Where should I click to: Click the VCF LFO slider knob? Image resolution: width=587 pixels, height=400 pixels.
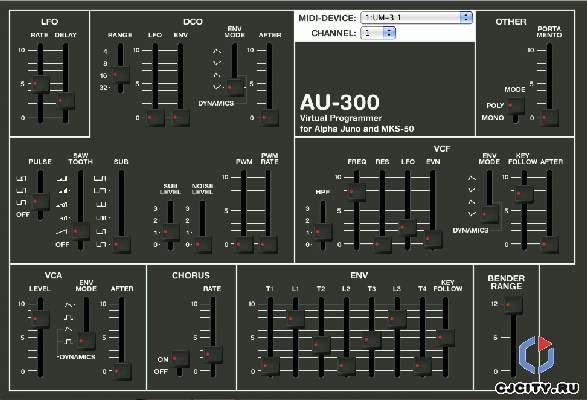pos(407,227)
